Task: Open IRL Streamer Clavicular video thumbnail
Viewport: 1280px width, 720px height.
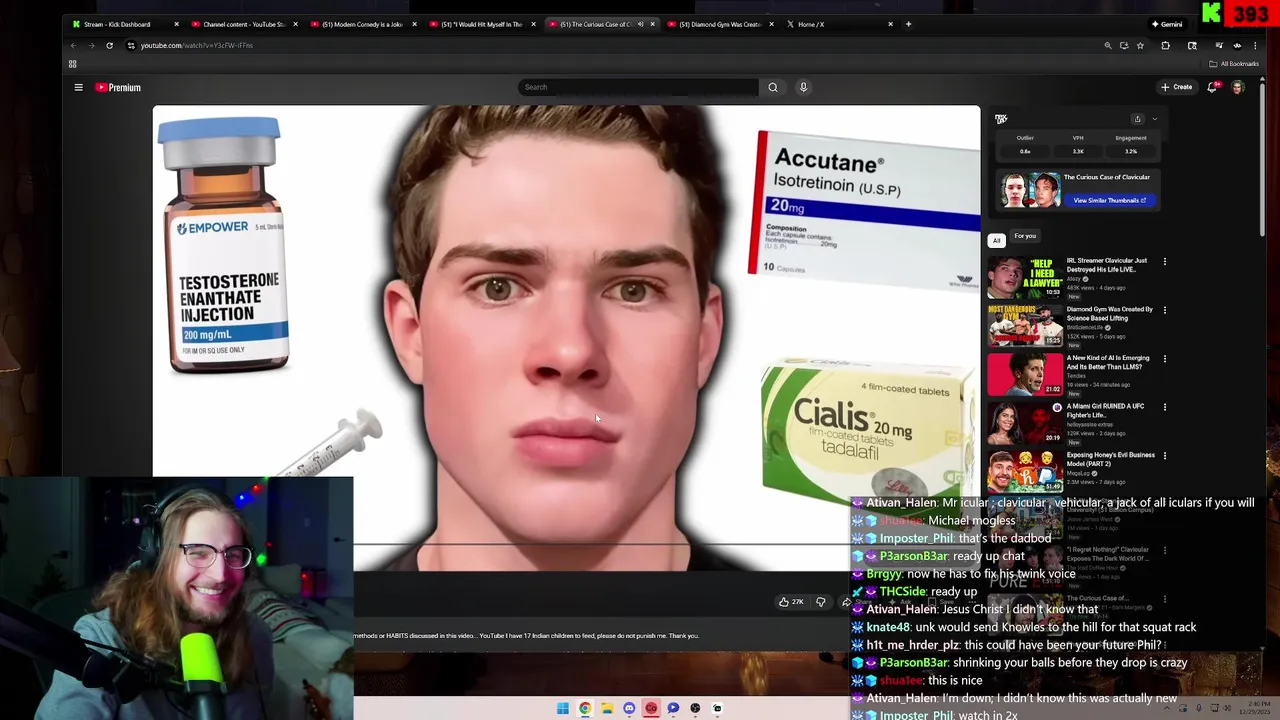Action: coord(1025,278)
